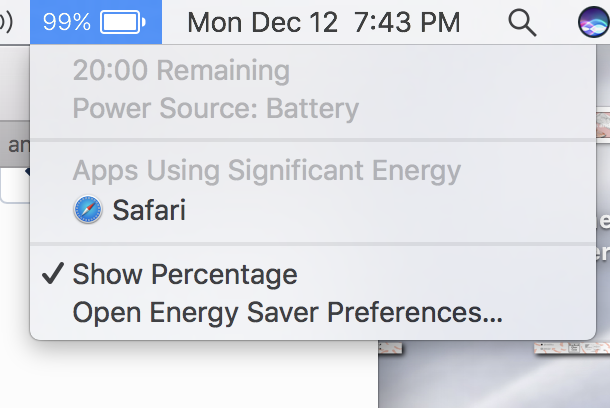Select the wide thumbnail strip at lower right
Viewport: 610px width, 408px height.
tap(572, 347)
